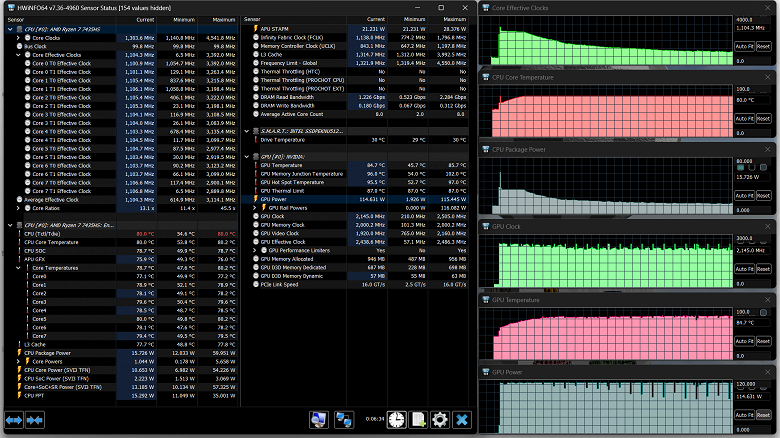
Task: Start logging with the document plus icon
Action: point(418,420)
